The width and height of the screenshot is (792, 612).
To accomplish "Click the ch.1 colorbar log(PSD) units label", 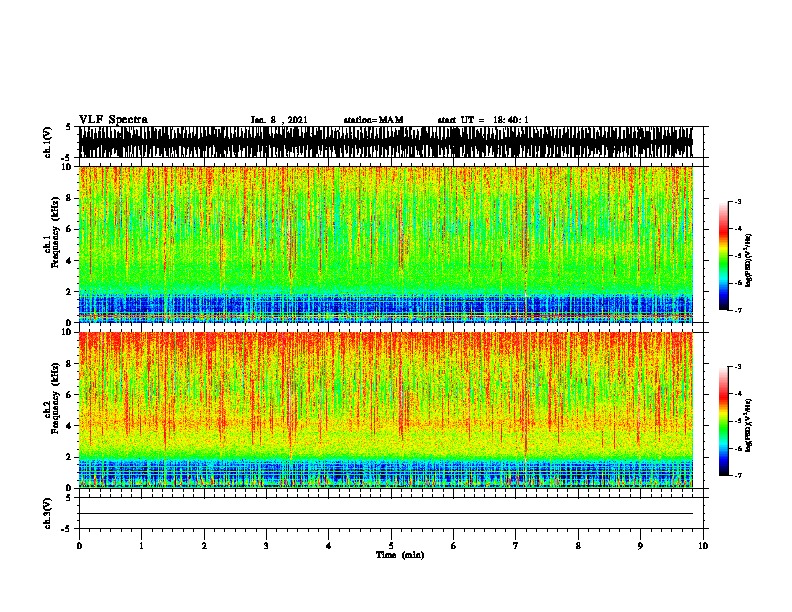I will tap(749, 261).
